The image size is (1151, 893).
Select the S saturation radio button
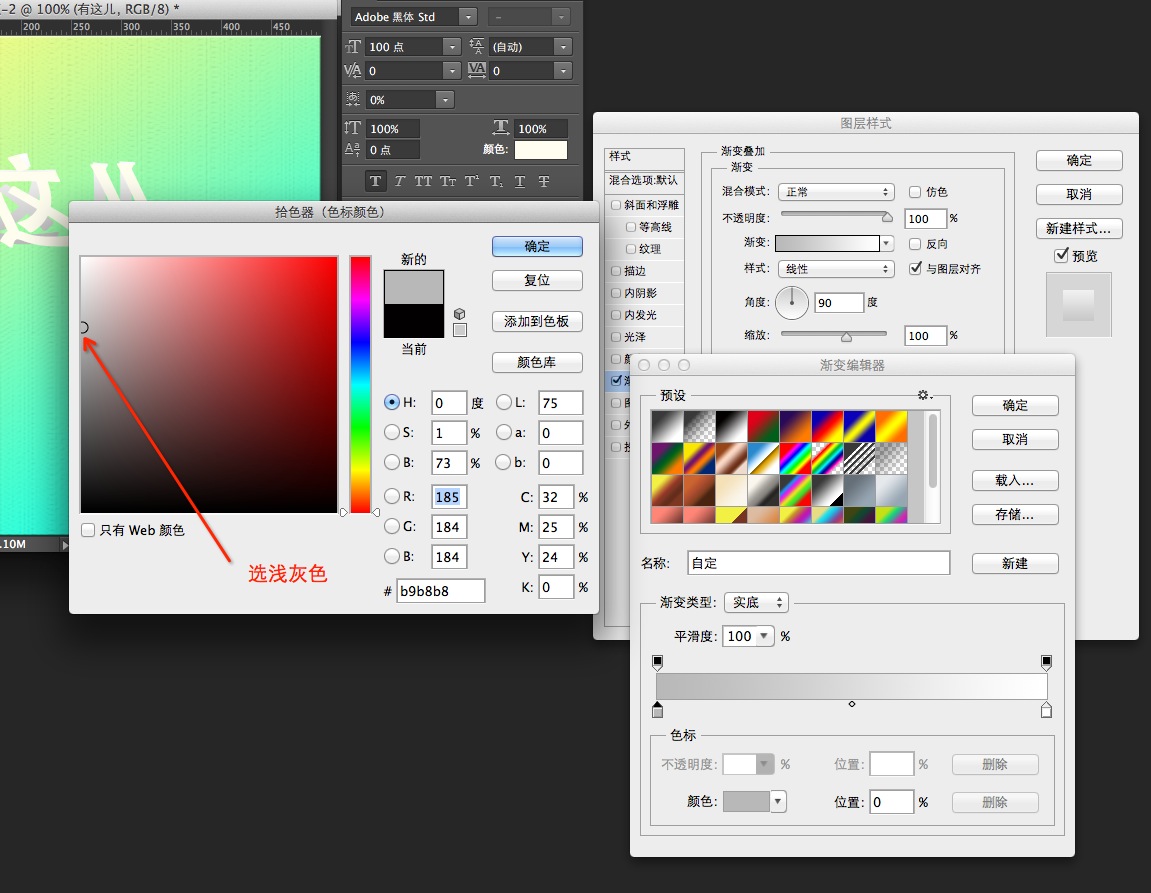tap(392, 432)
